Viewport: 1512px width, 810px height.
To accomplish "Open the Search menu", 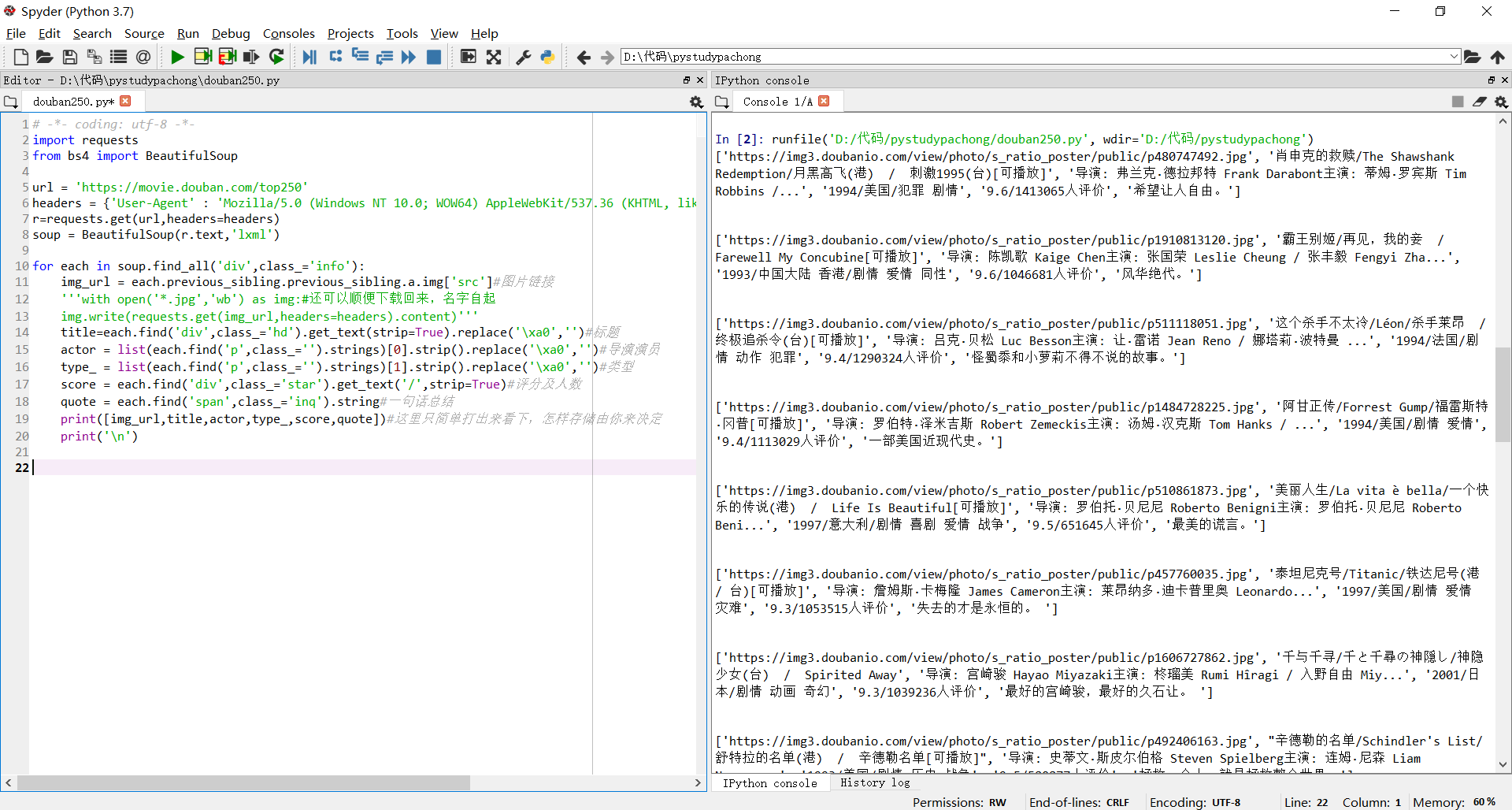I will click(92, 33).
